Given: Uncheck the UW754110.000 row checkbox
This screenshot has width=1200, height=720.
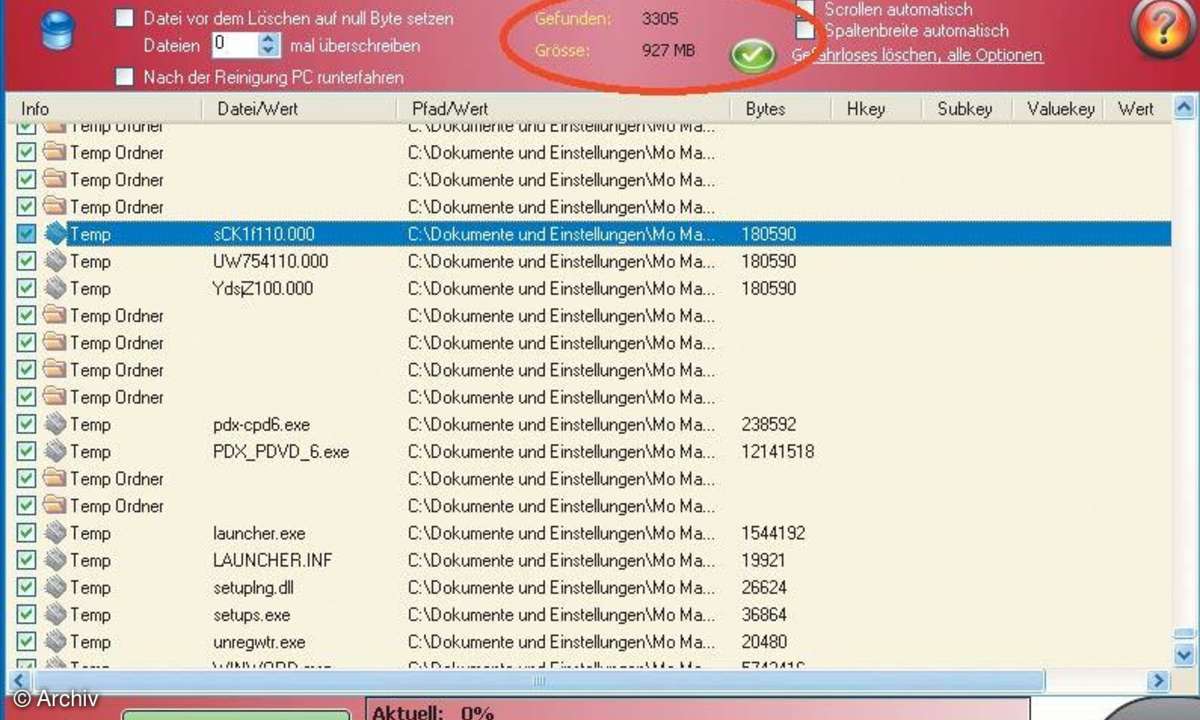Looking at the screenshot, I should 26,261.
